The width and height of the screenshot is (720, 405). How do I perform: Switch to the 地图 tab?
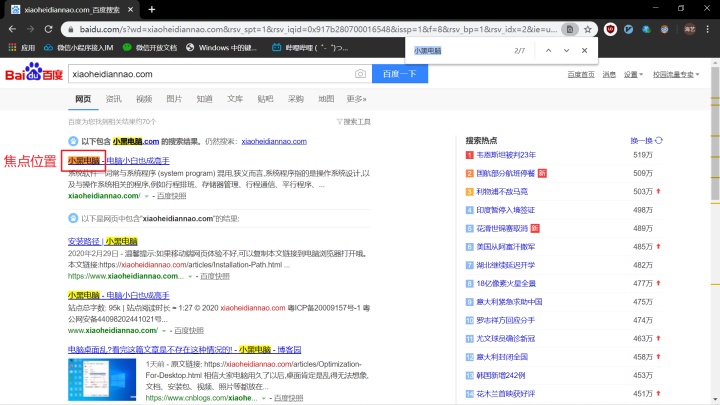[326, 99]
